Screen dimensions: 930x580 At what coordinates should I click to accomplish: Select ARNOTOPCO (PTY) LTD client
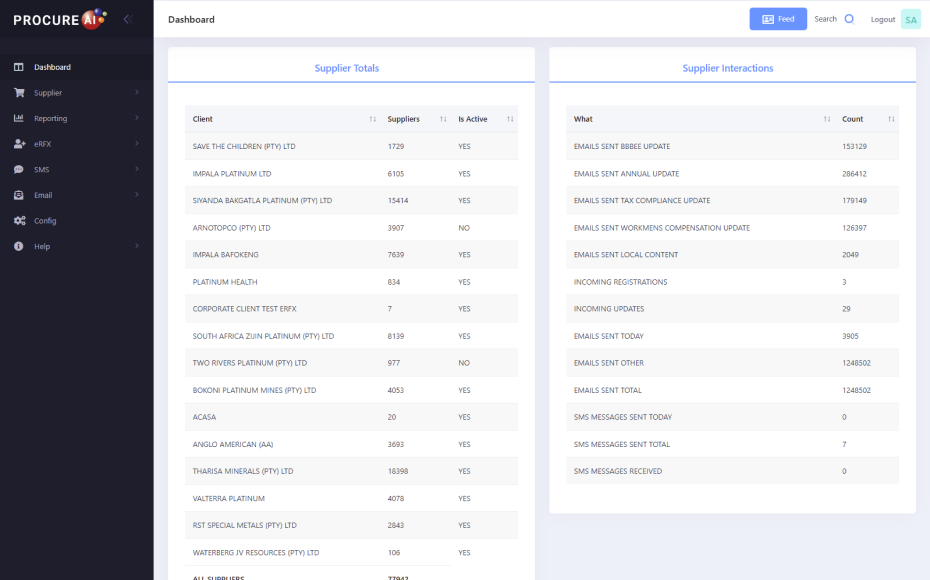(231, 228)
